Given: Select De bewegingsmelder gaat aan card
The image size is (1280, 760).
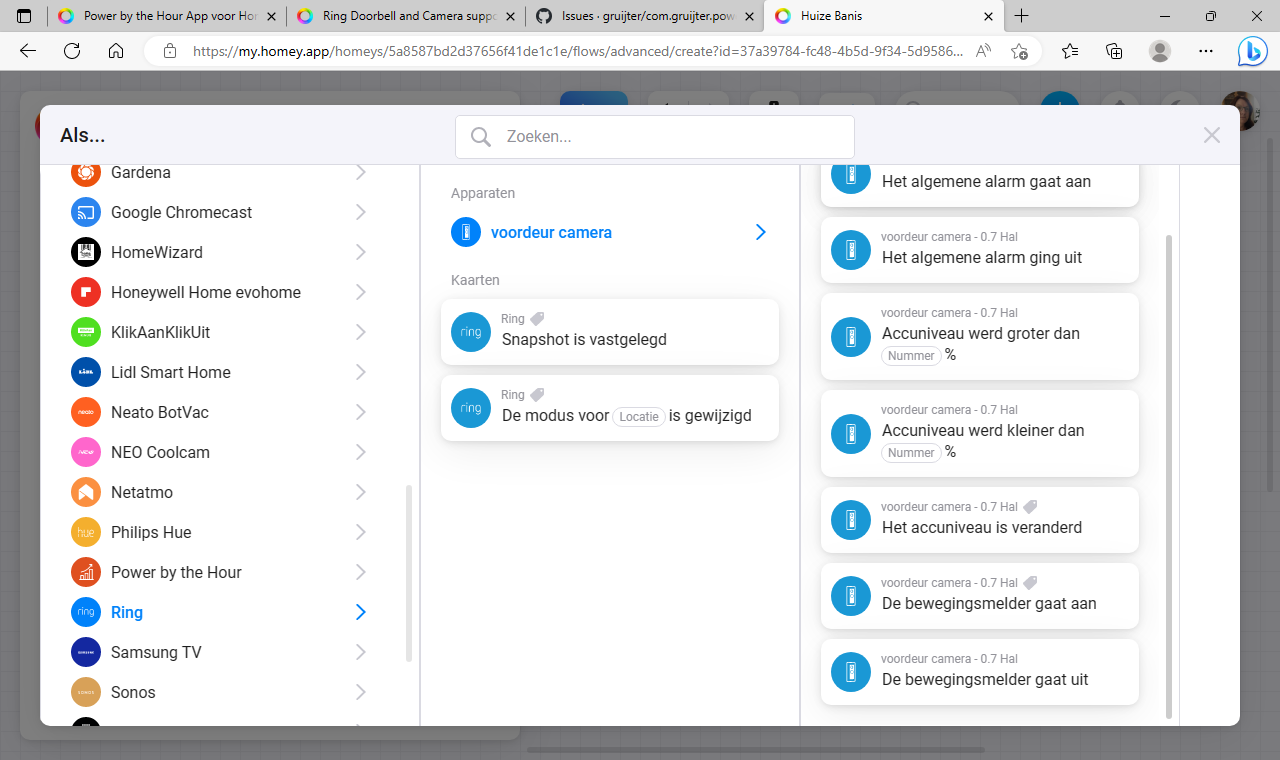Looking at the screenshot, I should (x=980, y=596).
